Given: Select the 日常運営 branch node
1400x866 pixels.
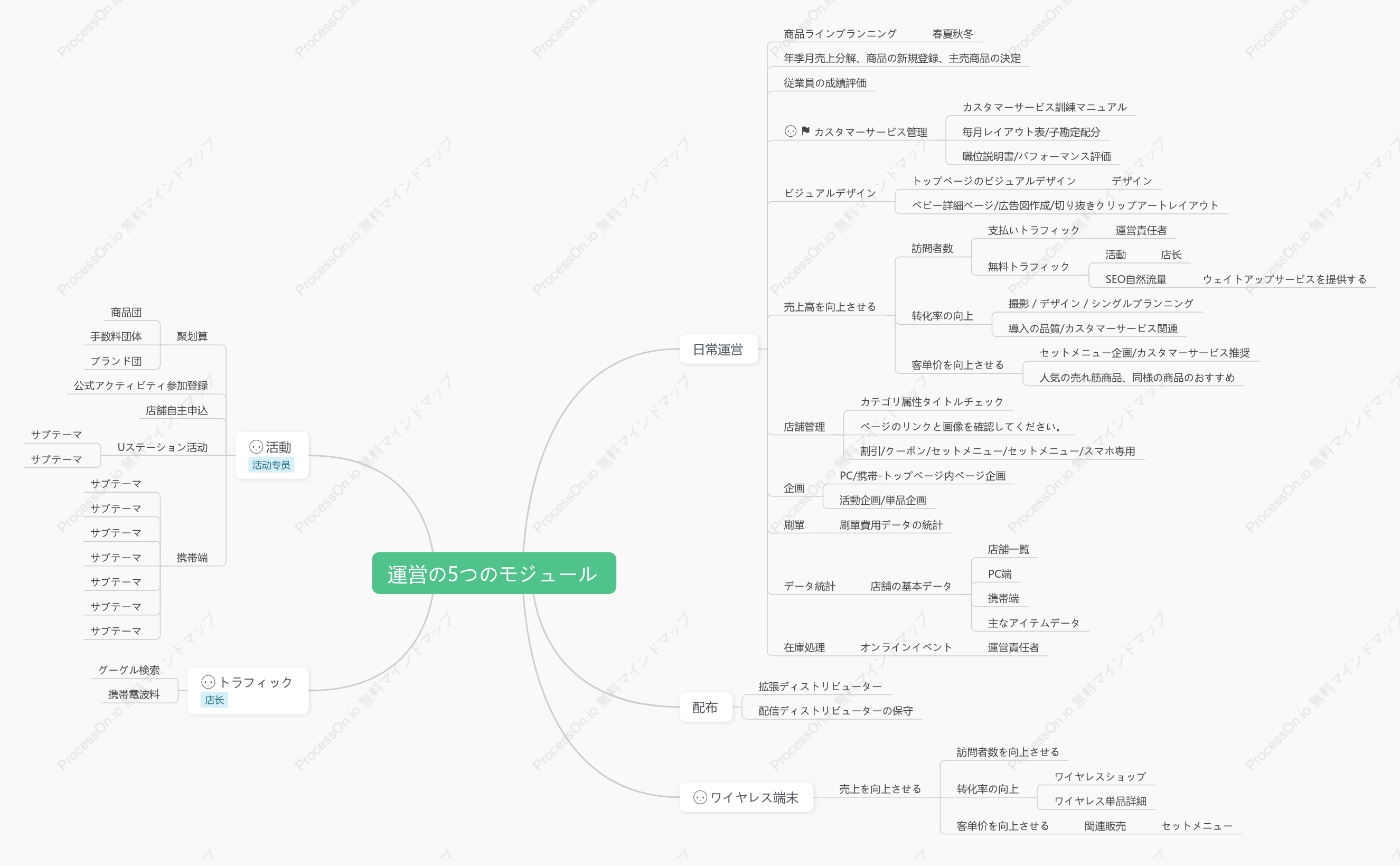Looking at the screenshot, I should tap(718, 349).
